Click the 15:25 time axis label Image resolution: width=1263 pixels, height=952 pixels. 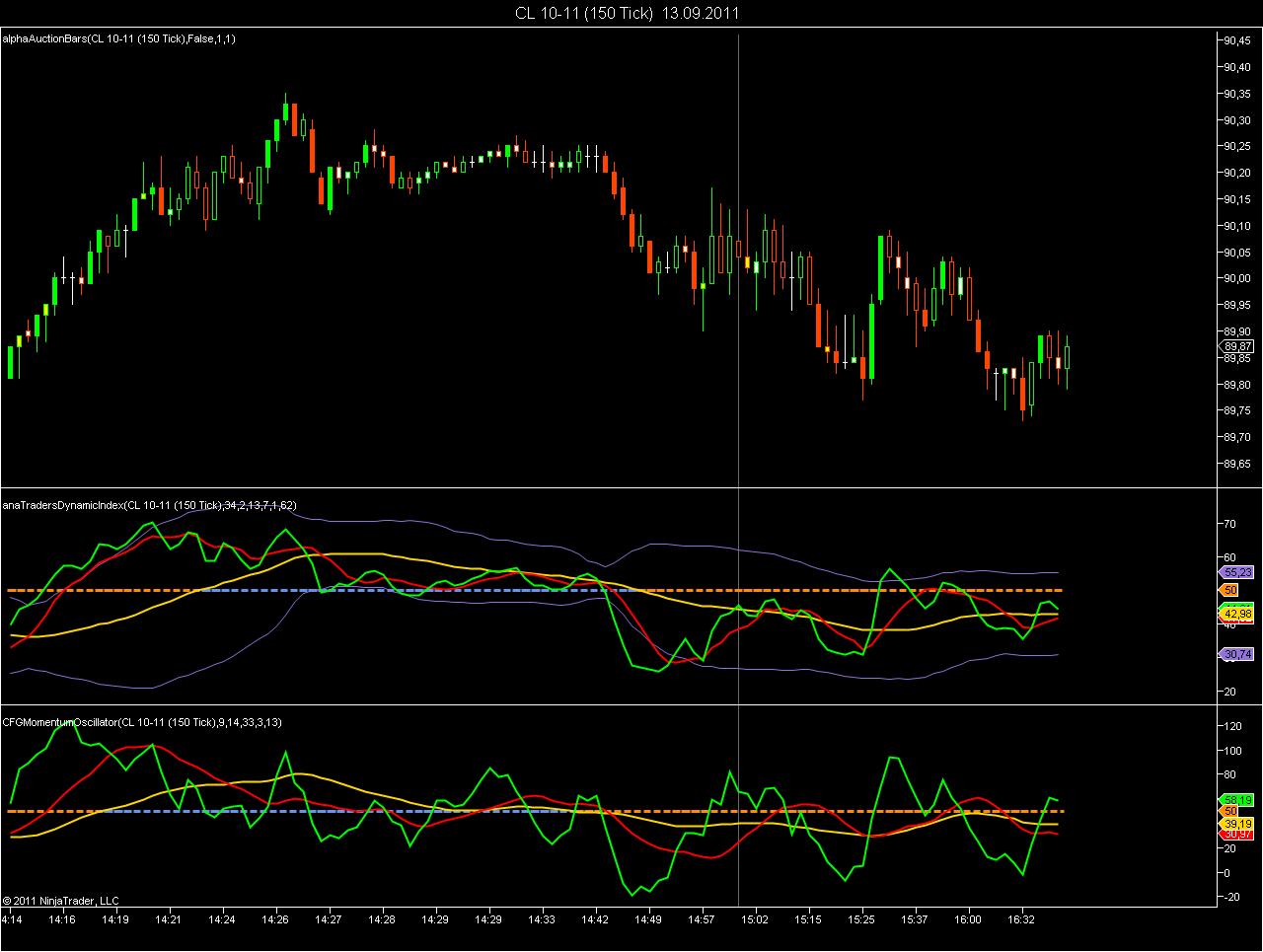pos(861,918)
